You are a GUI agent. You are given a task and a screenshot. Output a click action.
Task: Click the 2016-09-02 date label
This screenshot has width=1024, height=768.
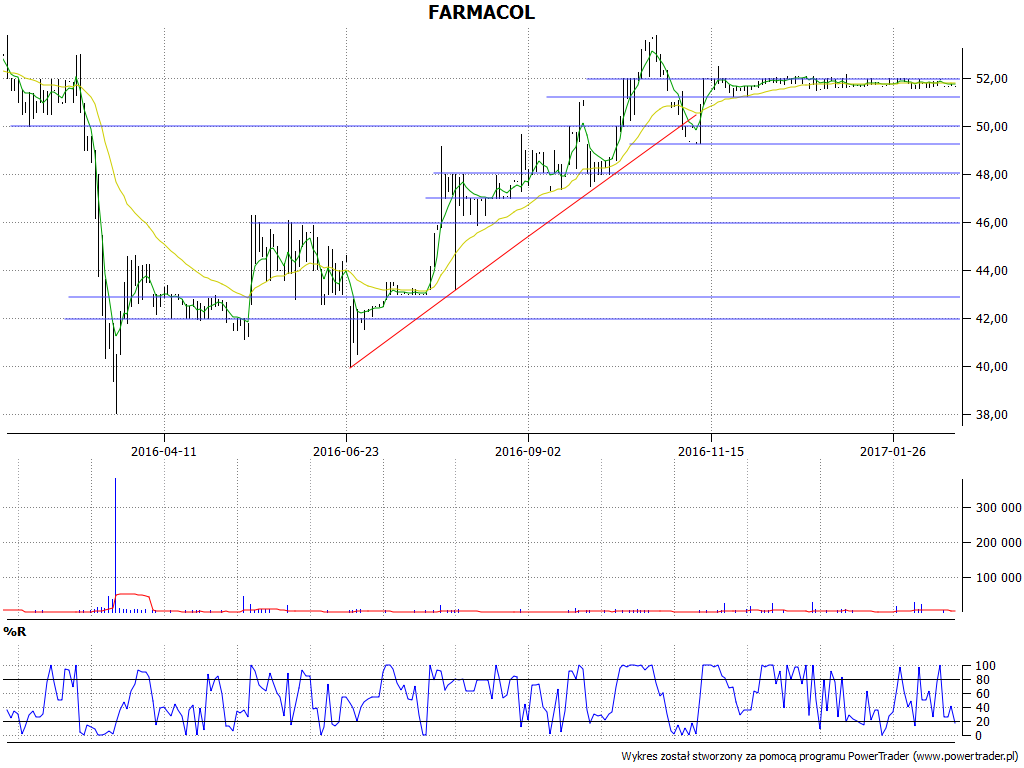point(528,451)
